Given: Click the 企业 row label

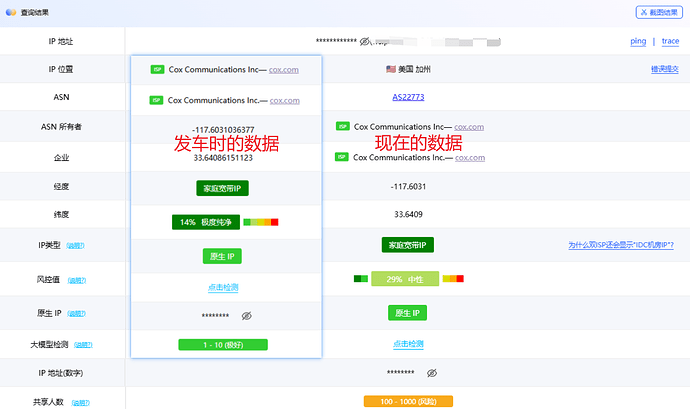Looking at the screenshot, I should point(61,158).
